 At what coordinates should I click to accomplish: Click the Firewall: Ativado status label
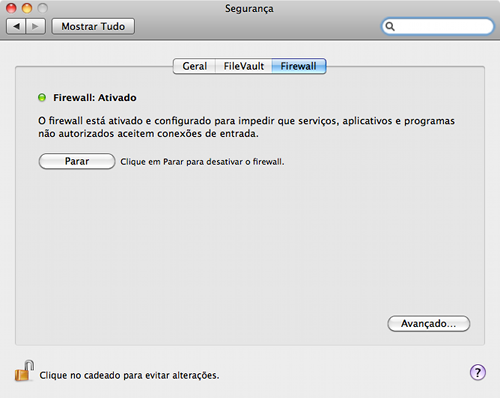click(x=95, y=98)
